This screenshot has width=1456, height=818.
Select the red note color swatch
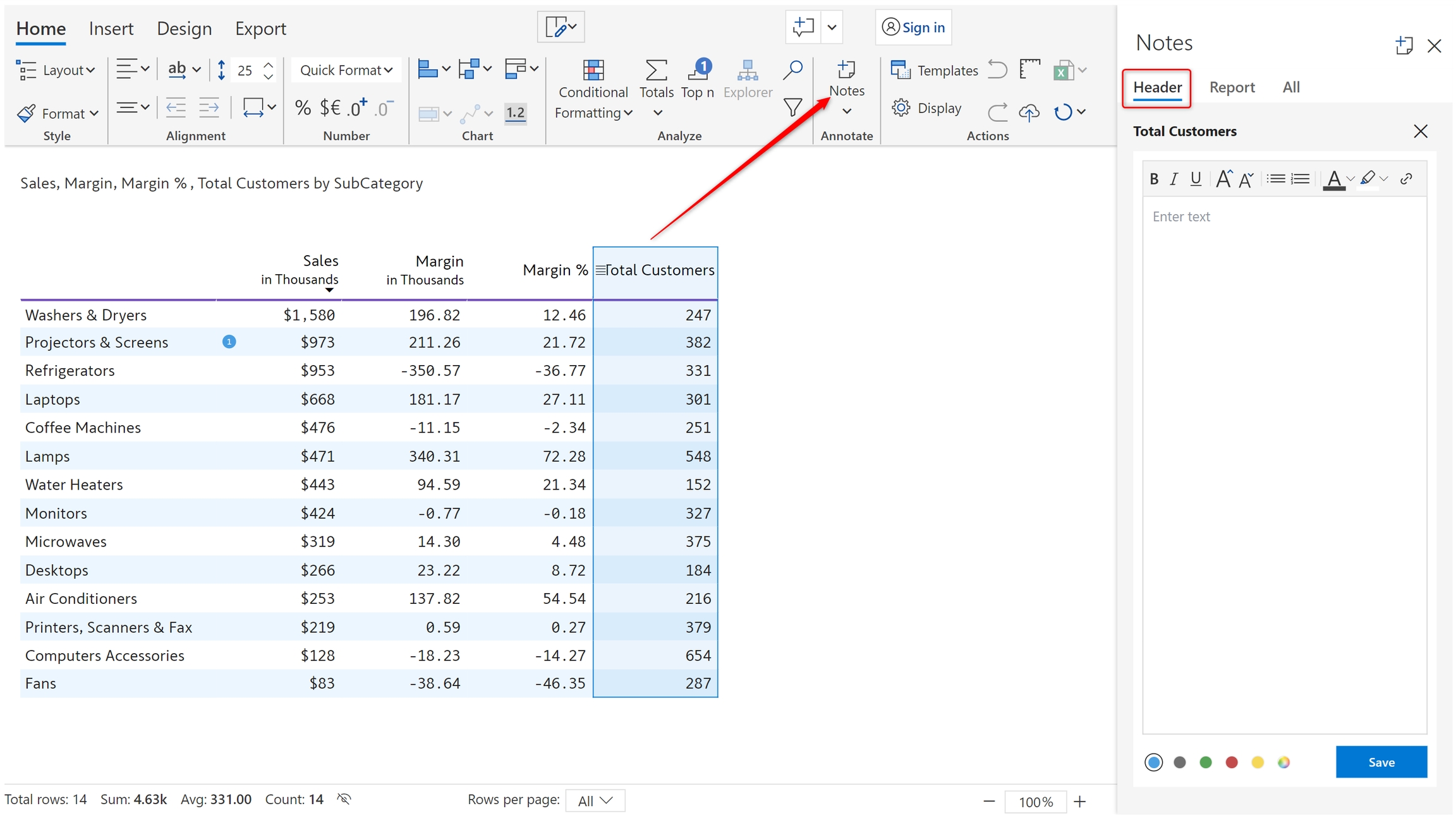tap(1231, 762)
